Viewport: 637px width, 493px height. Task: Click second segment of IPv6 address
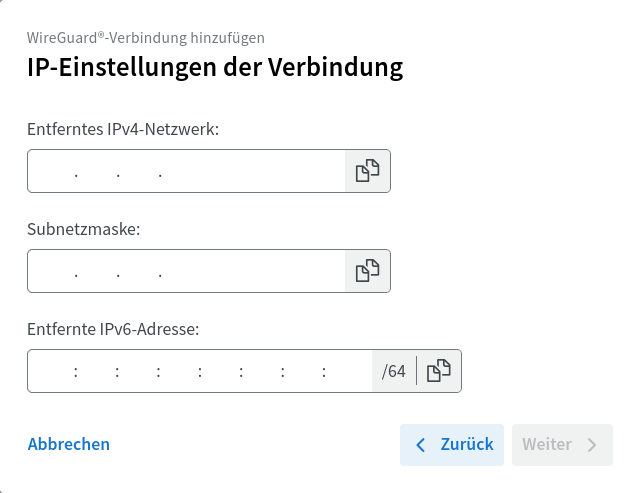click(x=96, y=371)
